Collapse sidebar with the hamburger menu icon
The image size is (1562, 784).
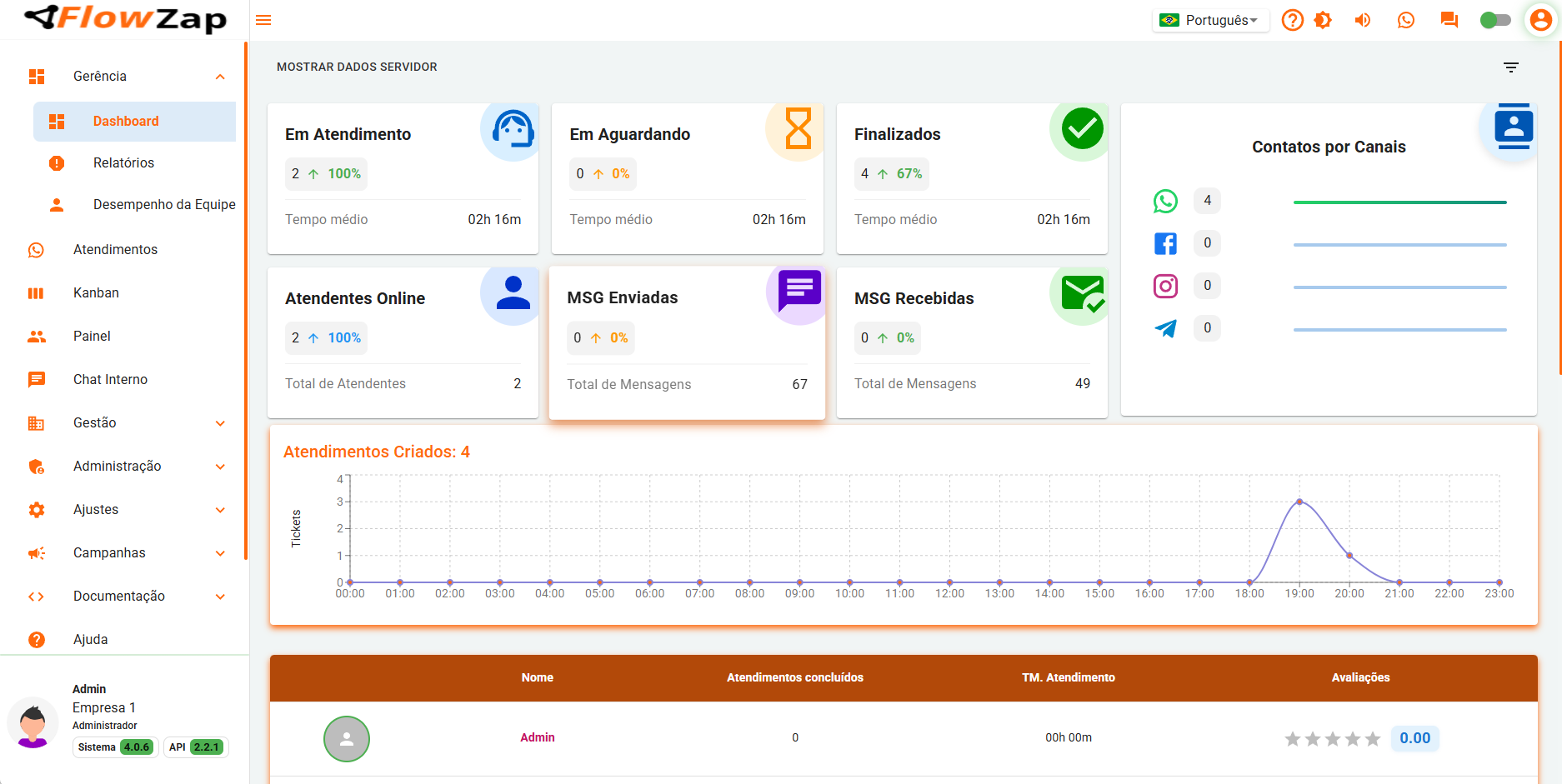[263, 20]
